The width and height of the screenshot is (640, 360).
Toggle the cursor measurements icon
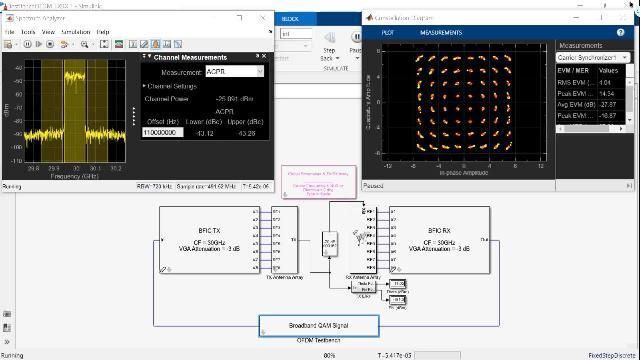click(x=133, y=44)
